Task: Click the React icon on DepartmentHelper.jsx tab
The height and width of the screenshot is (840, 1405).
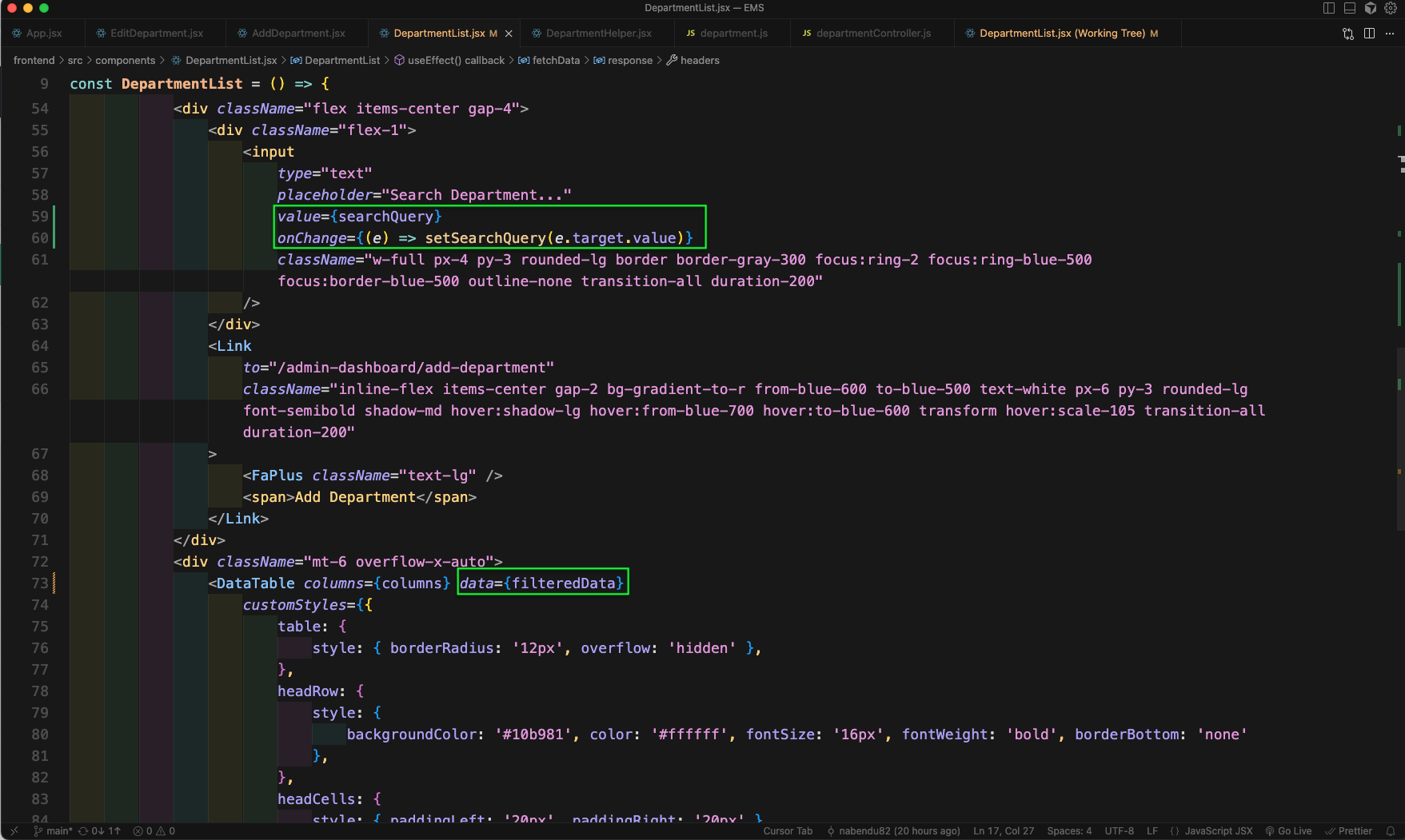Action: pos(537,34)
